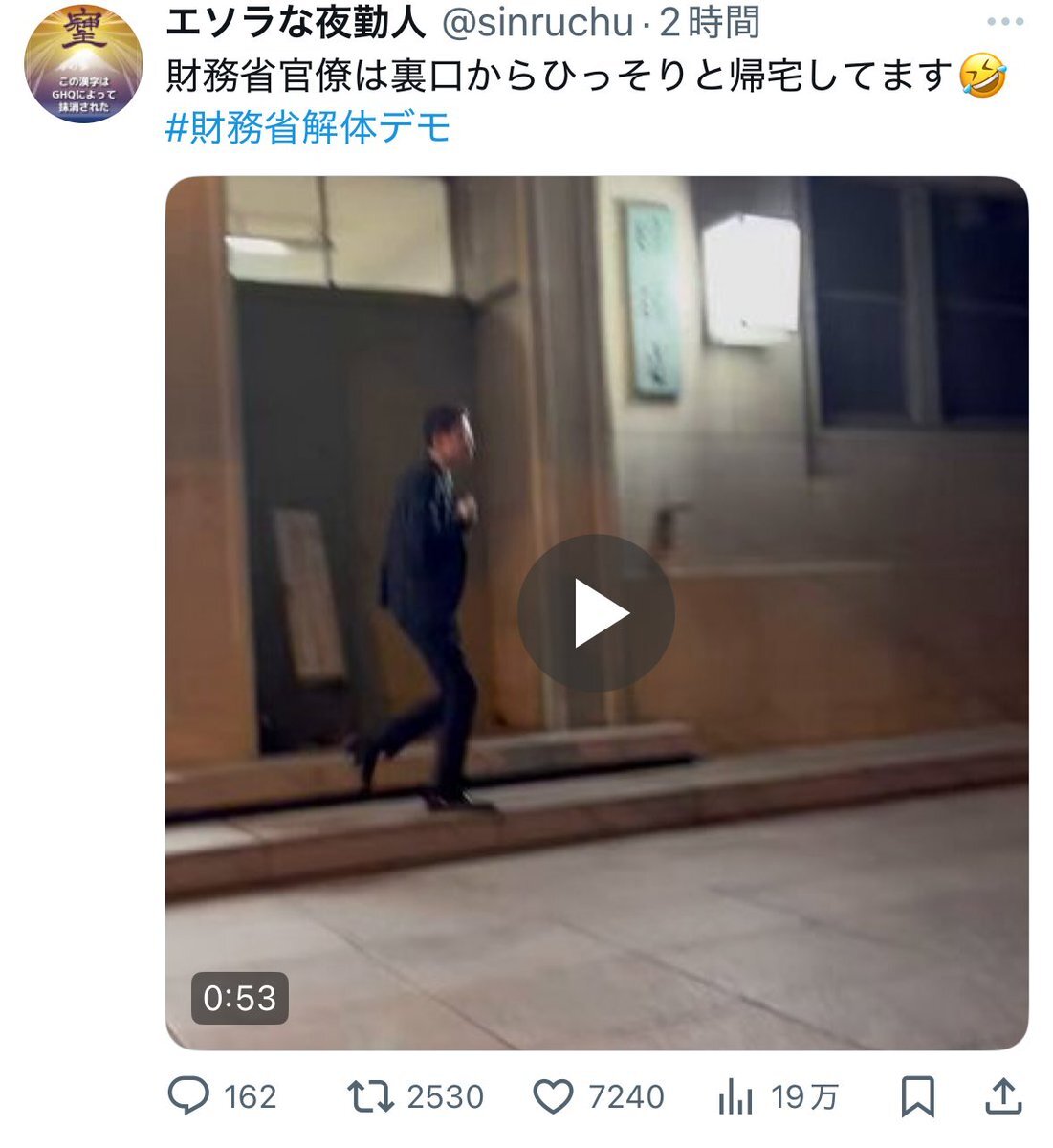The width and height of the screenshot is (1053, 1148).
Task: Open the author's profile avatar
Action: [x=83, y=63]
